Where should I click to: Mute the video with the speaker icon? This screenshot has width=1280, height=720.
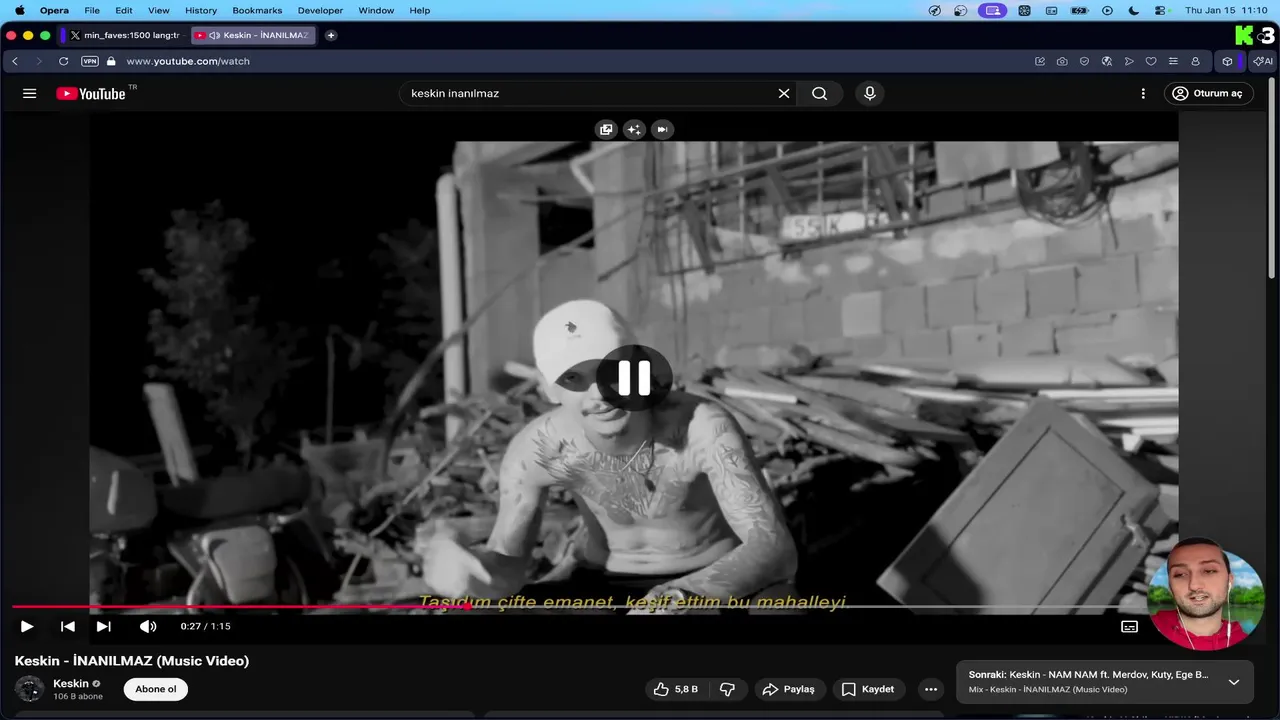point(148,626)
